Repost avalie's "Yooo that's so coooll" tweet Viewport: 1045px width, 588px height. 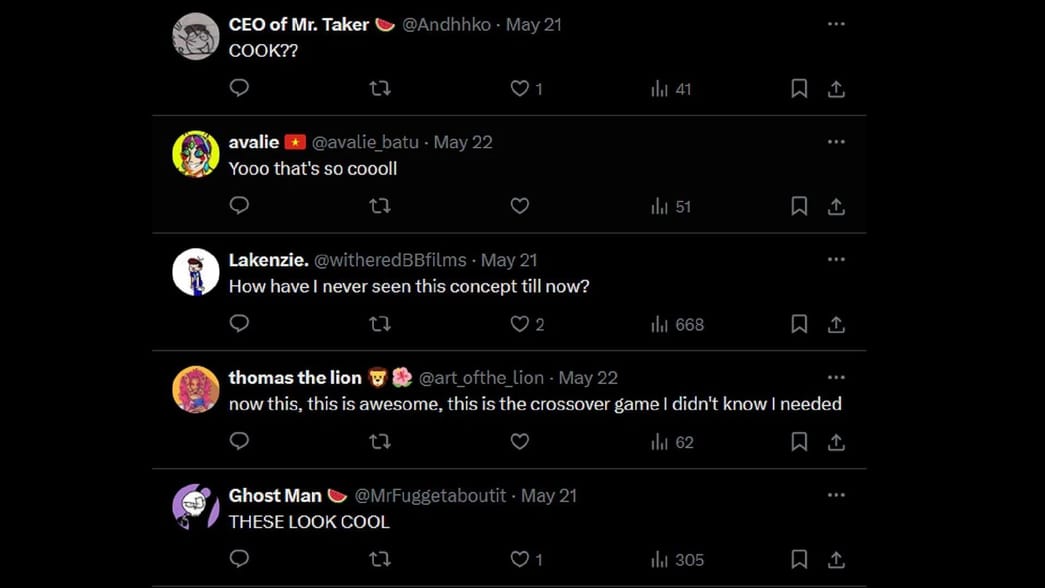[380, 206]
